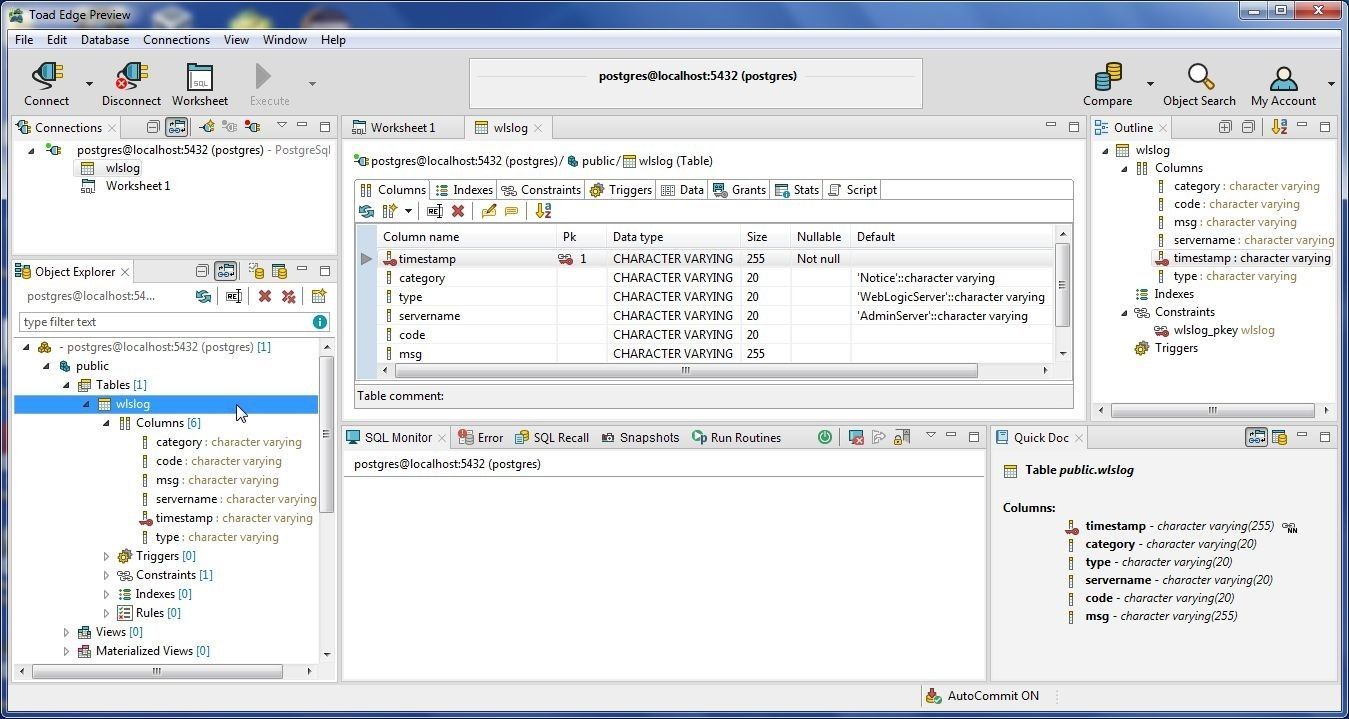Expand all nodes in the Outline panel
This screenshot has height=719, width=1349.
pyautogui.click(x=1225, y=127)
